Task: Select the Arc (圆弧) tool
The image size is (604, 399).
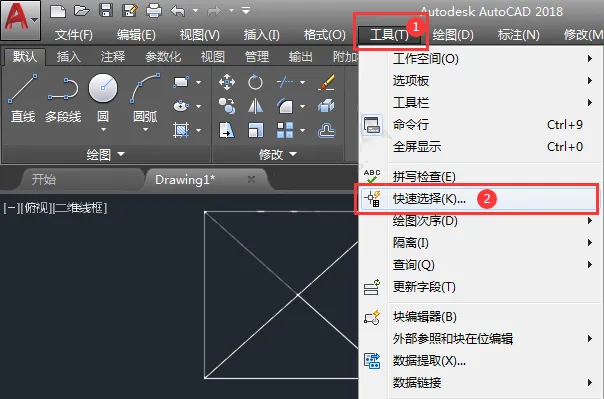Action: coord(145,98)
